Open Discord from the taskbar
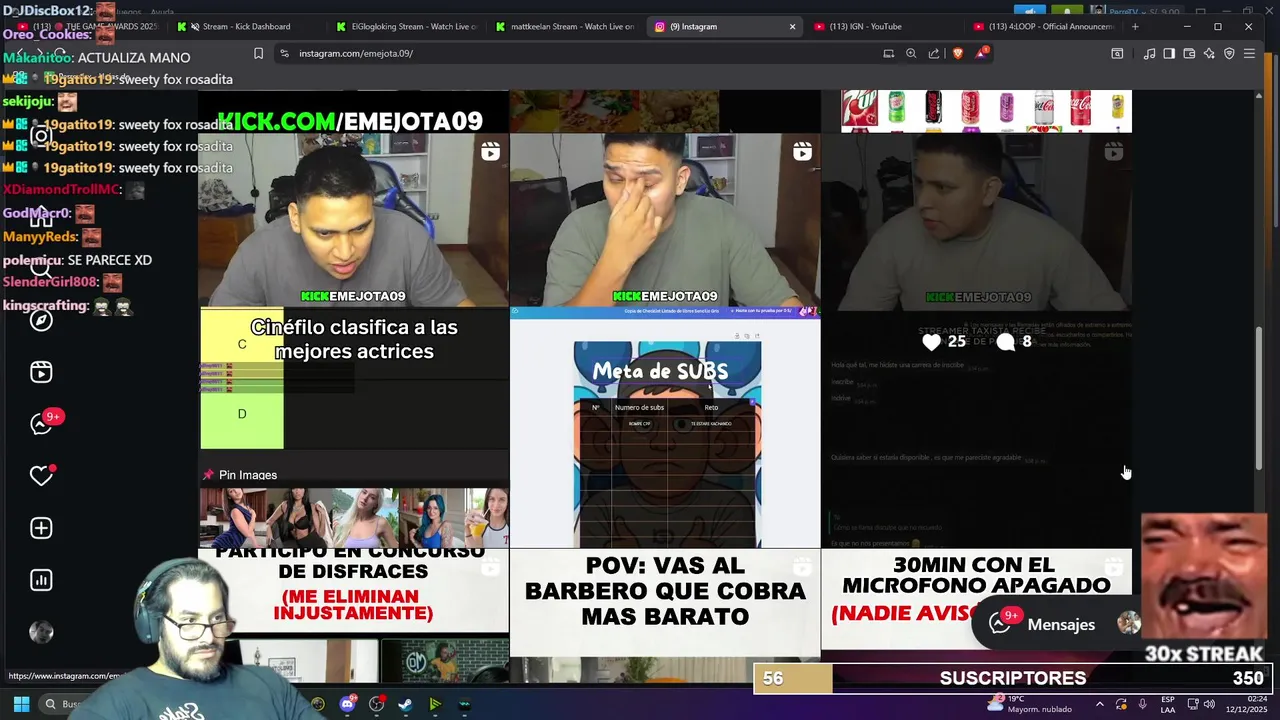This screenshot has height=720, width=1280. [347, 704]
